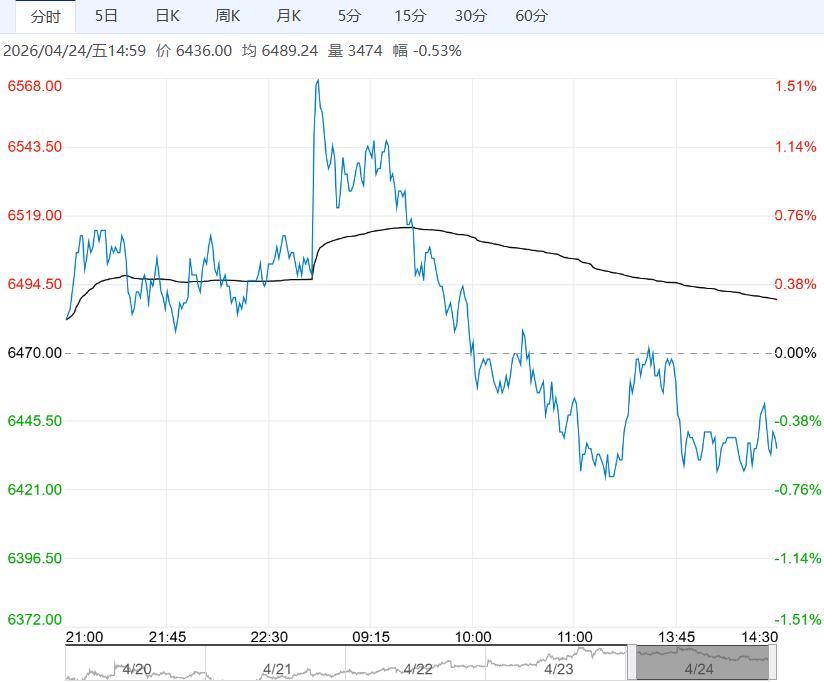824x682 pixels.
Task: Choose the 30分 interval tab
Action: [470, 16]
